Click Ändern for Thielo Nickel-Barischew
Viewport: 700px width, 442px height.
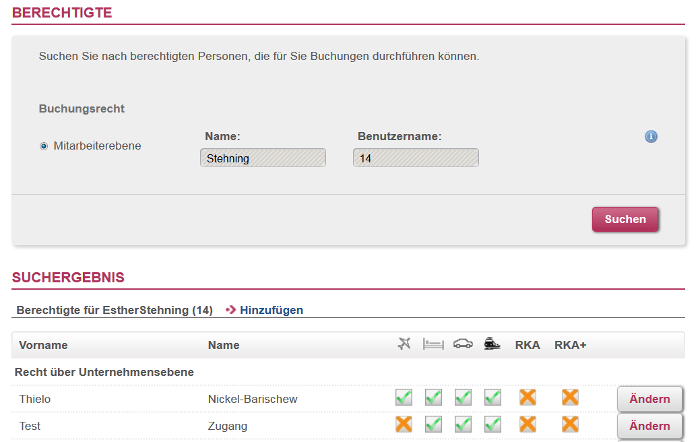coord(650,399)
